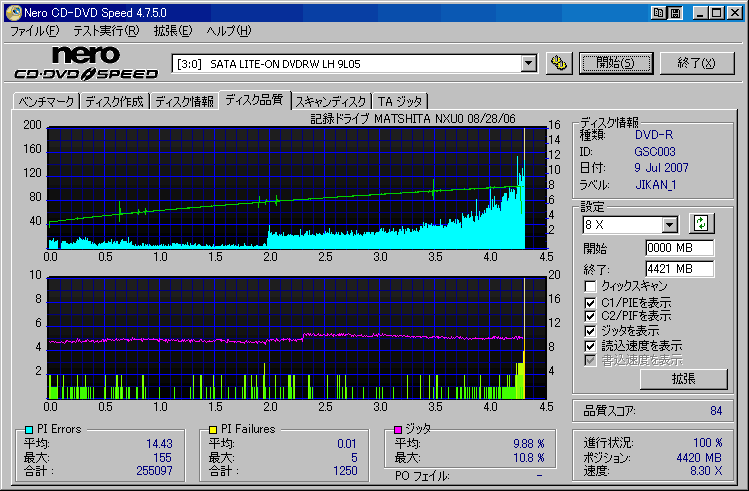The height and width of the screenshot is (491, 749).
Task: Open the ファイル(F) menu
Action: pyautogui.click(x=34, y=31)
